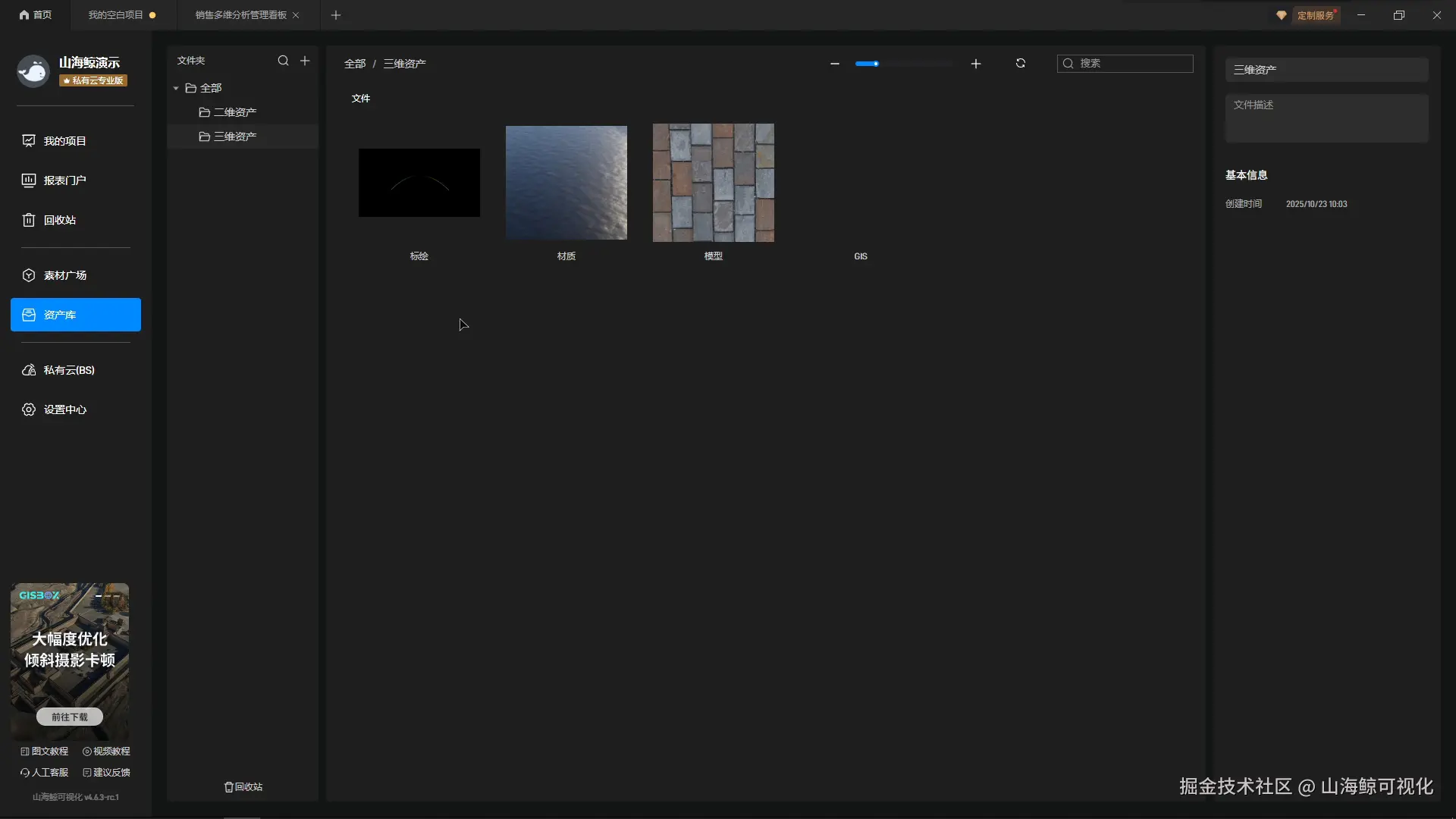Open 素材广场 in sidebar
This screenshot has height=819, width=1456.
(76, 275)
